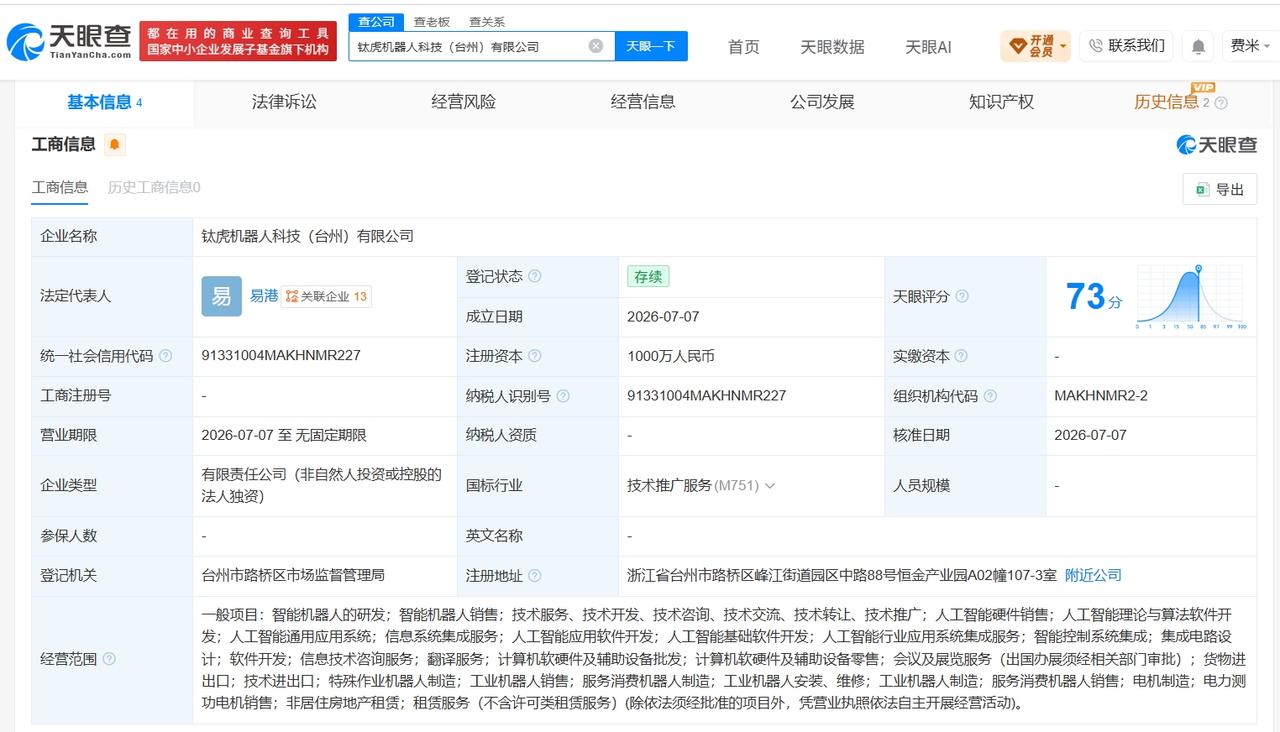This screenshot has width=1280, height=732.
Task: Click the help icon next to 登记状态
Action: click(535, 277)
